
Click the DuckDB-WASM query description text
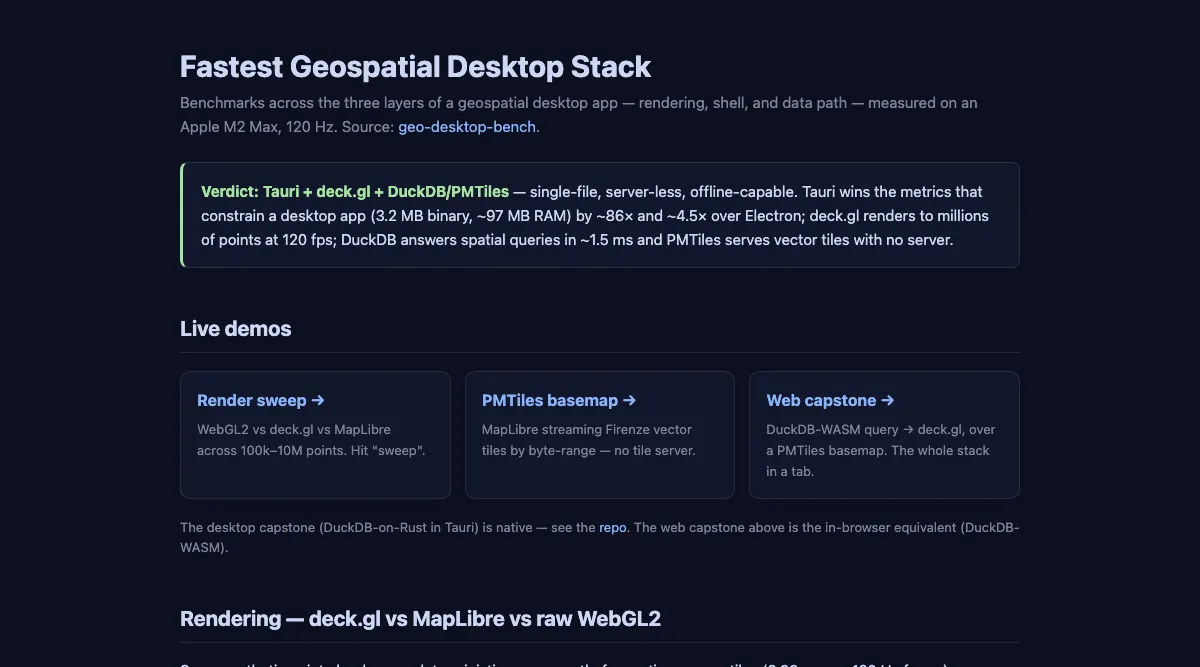click(881, 450)
